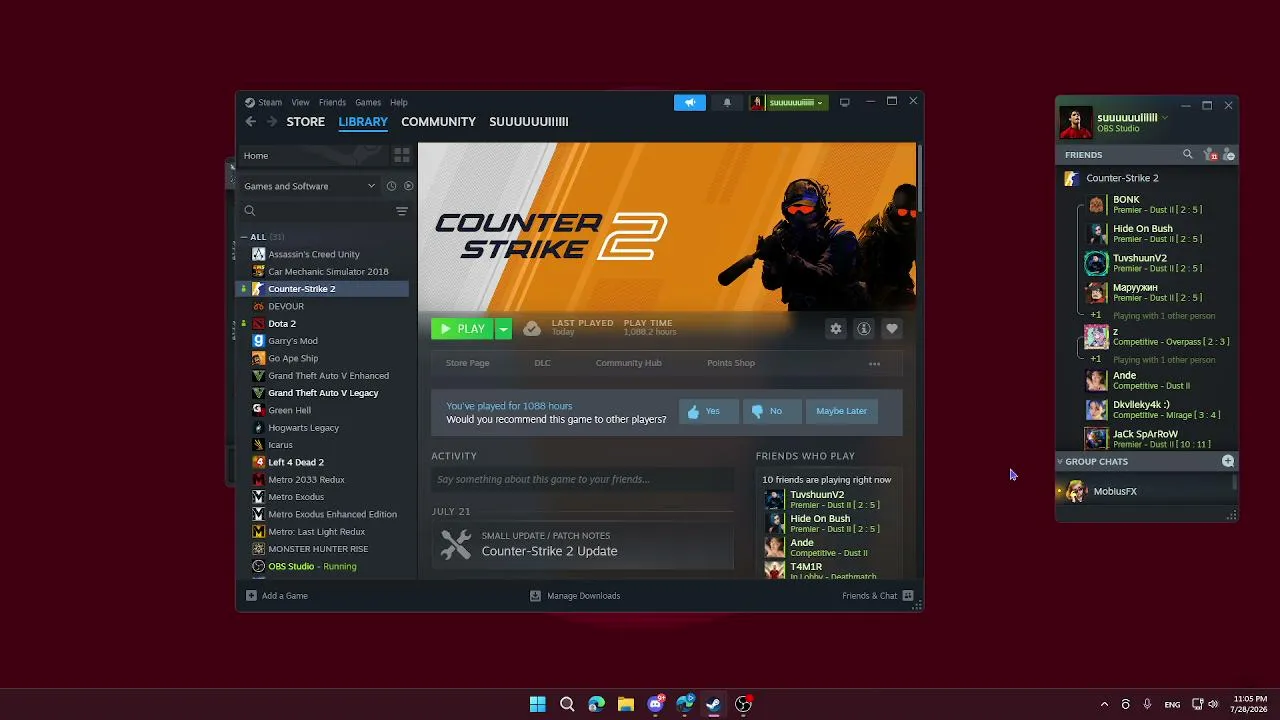Viewport: 1280px width, 720px height.
Task: Click Add a Game
Action: [x=277, y=596]
